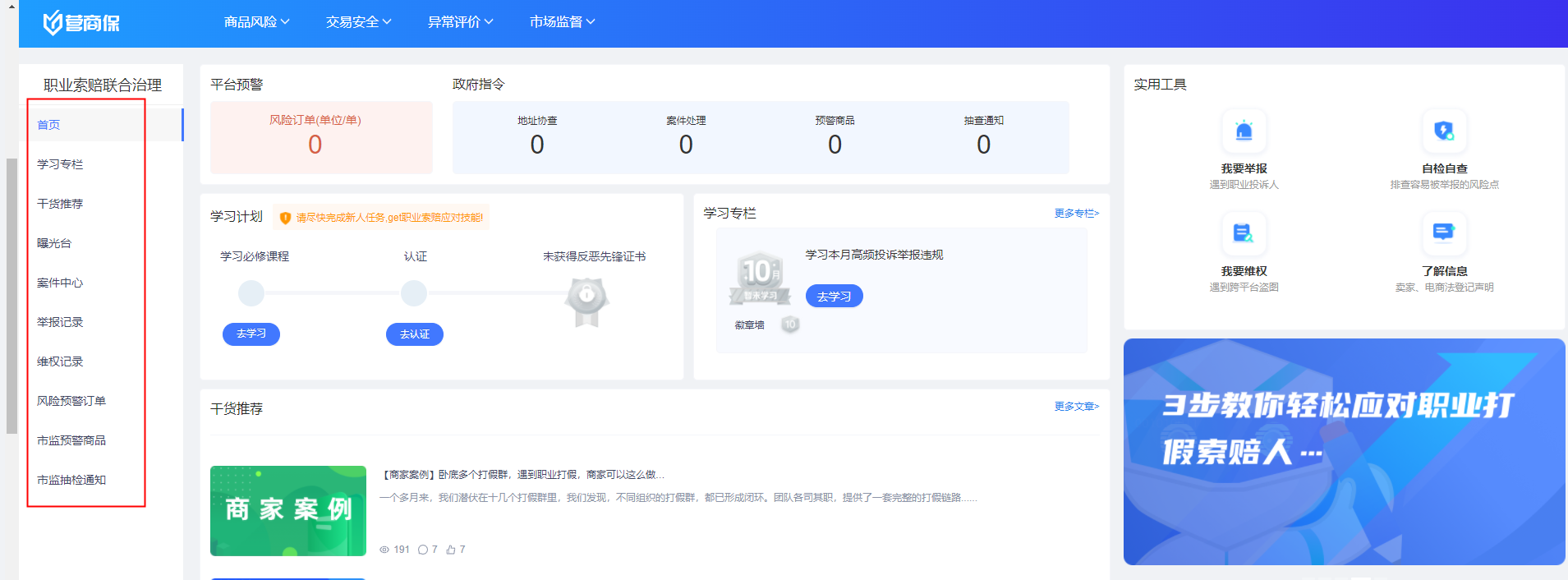This screenshot has height=580, width=1568.
Task: Open the 自检自查 shield icon
Action: [1444, 131]
